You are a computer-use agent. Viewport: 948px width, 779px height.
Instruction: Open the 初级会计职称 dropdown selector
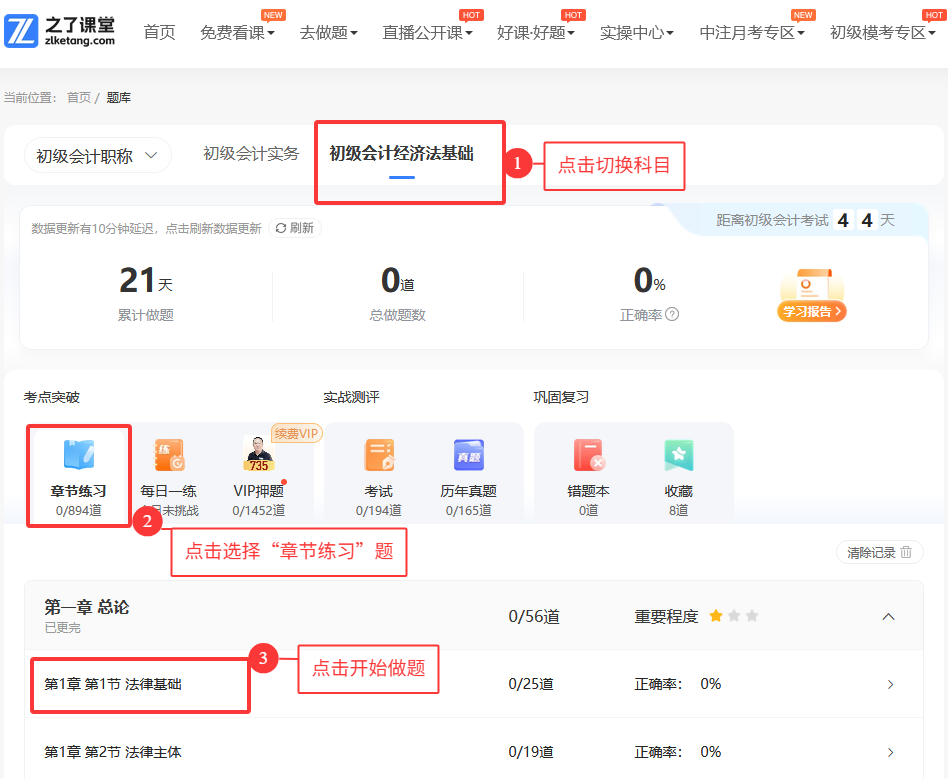[97, 156]
